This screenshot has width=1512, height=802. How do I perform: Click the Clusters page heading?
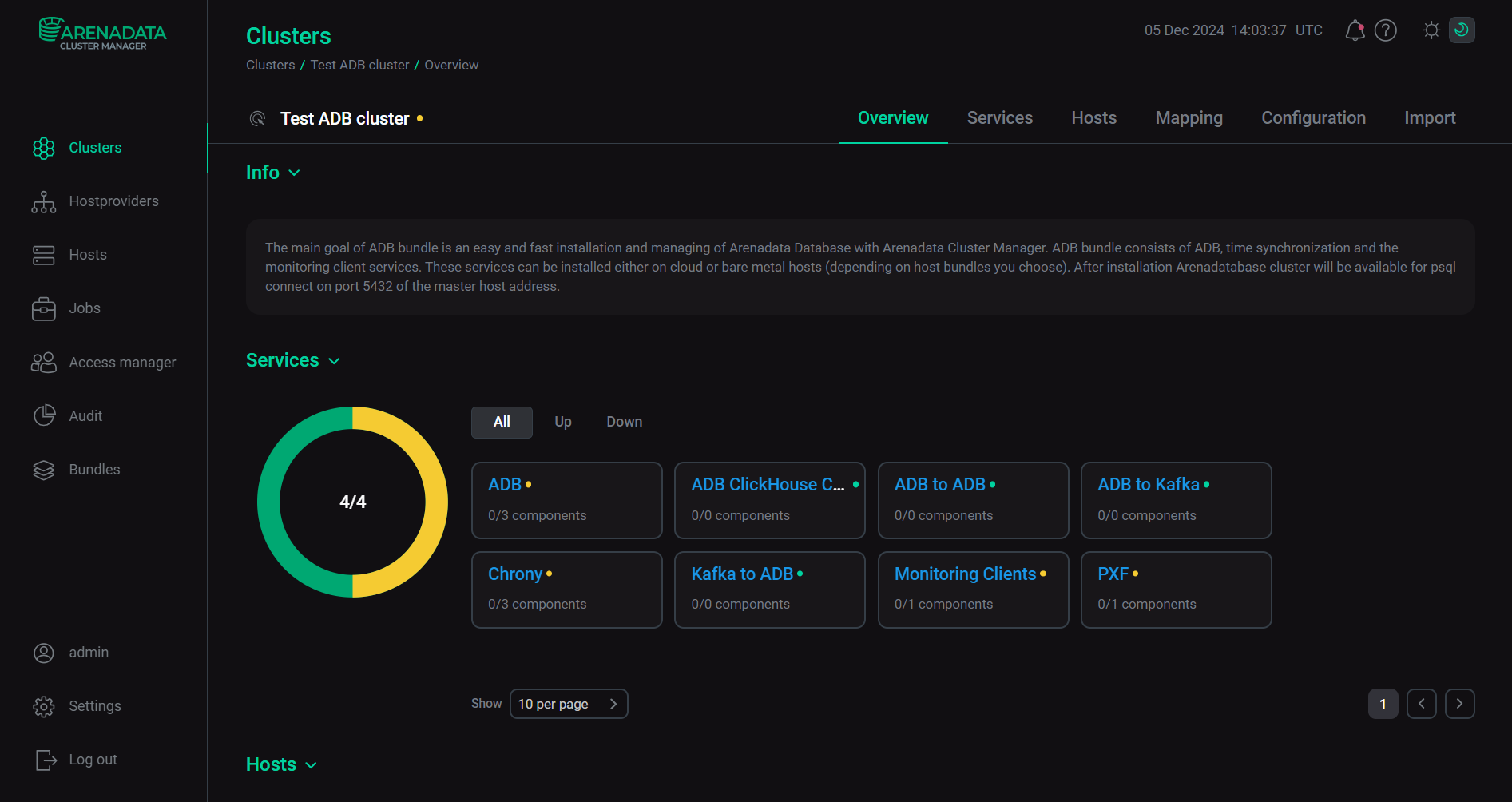pyautogui.click(x=288, y=36)
